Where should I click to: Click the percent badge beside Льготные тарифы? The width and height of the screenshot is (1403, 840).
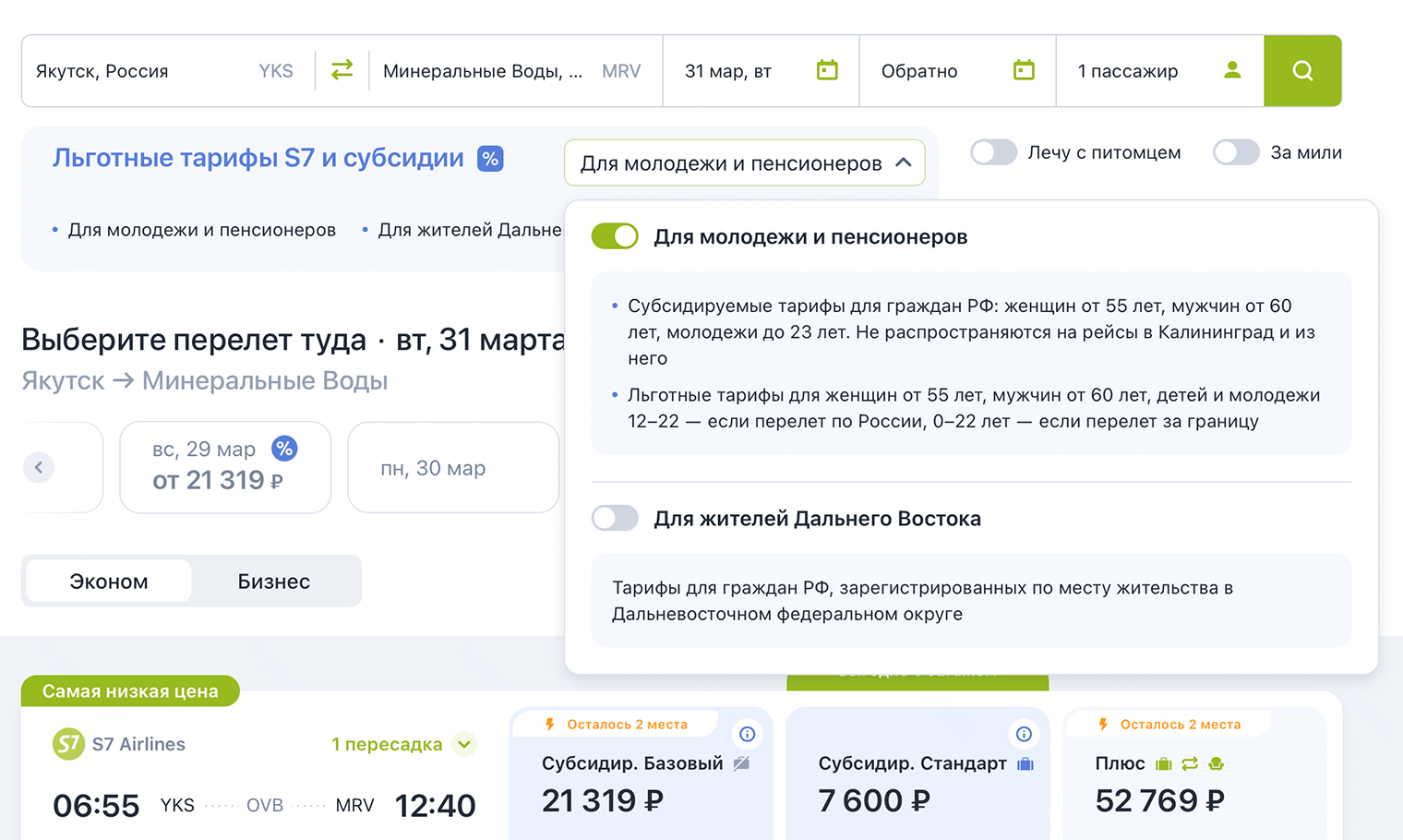[490, 159]
